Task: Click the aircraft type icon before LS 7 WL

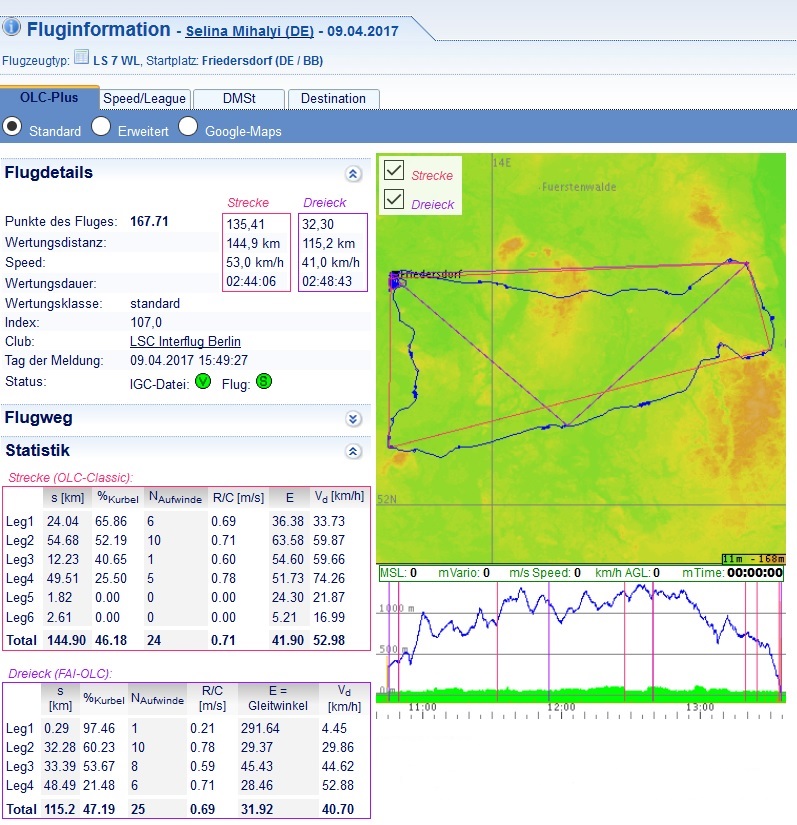Action: [x=82, y=59]
